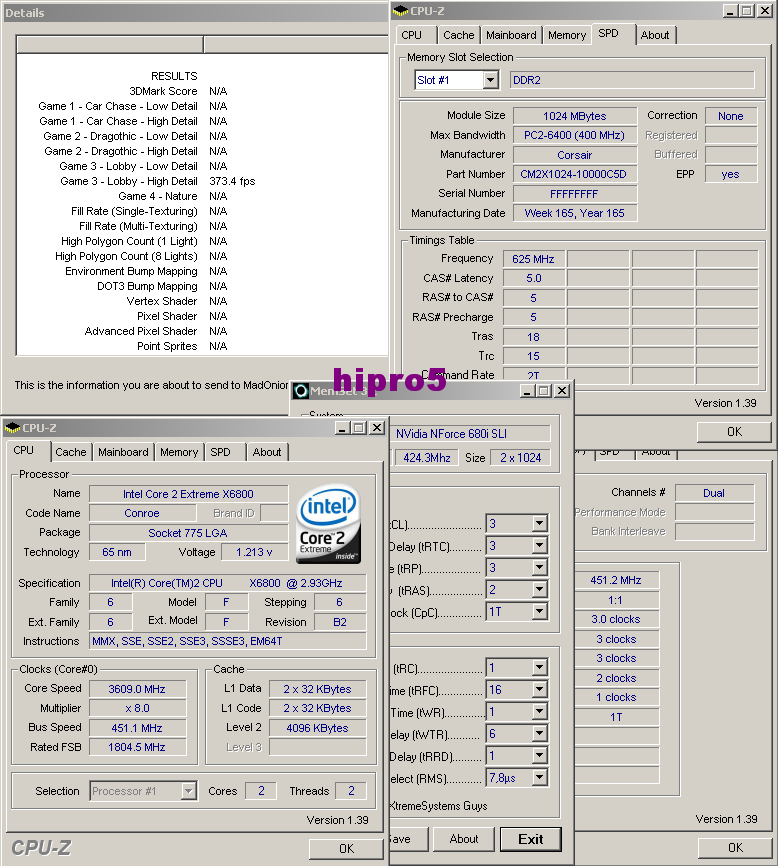Image resolution: width=778 pixels, height=866 pixels.
Task: Open Cache tab in lower-left CPU-Z window
Action: tap(71, 452)
